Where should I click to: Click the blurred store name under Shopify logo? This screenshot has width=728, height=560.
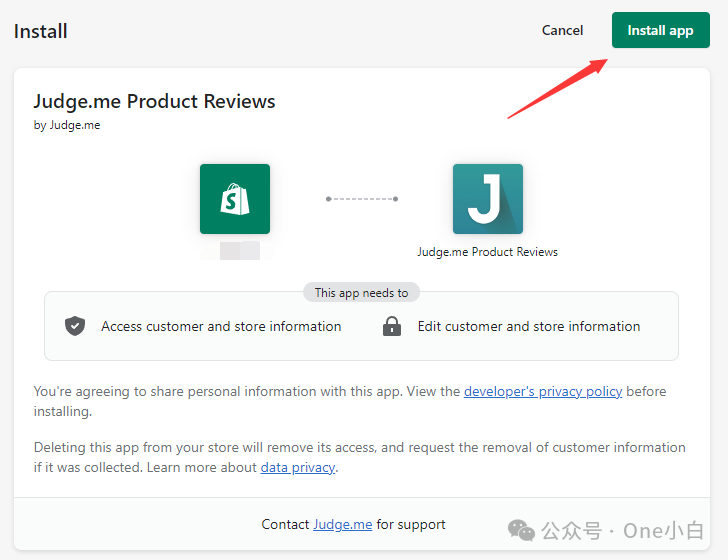click(x=235, y=251)
